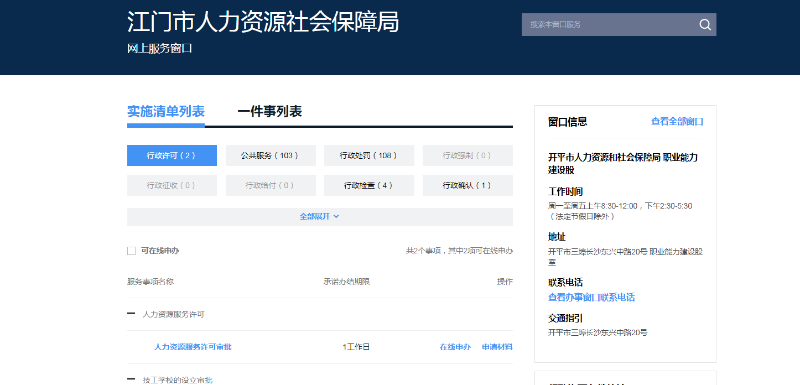Switch to 实施清单列表 tab
Screen dimensions: 800x385
[166, 111]
